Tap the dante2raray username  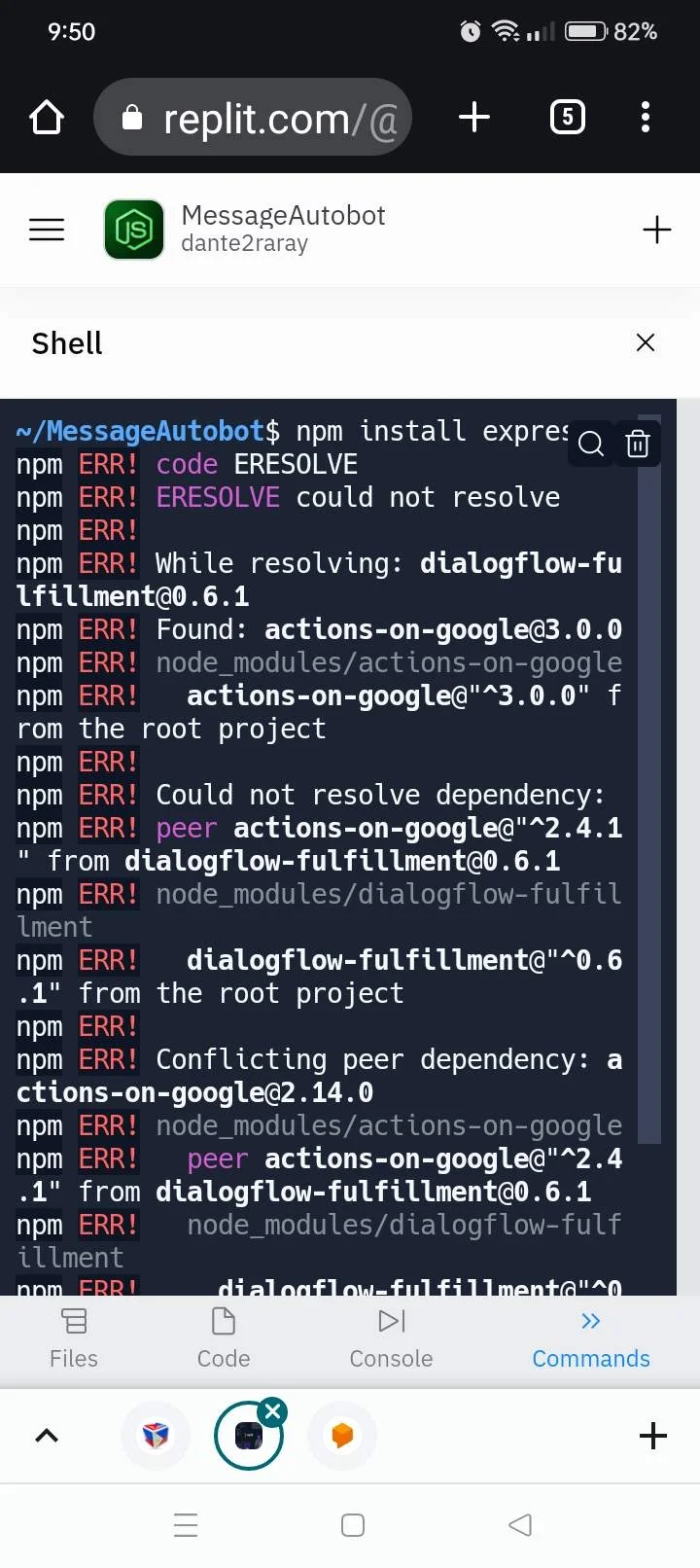pyautogui.click(x=244, y=243)
